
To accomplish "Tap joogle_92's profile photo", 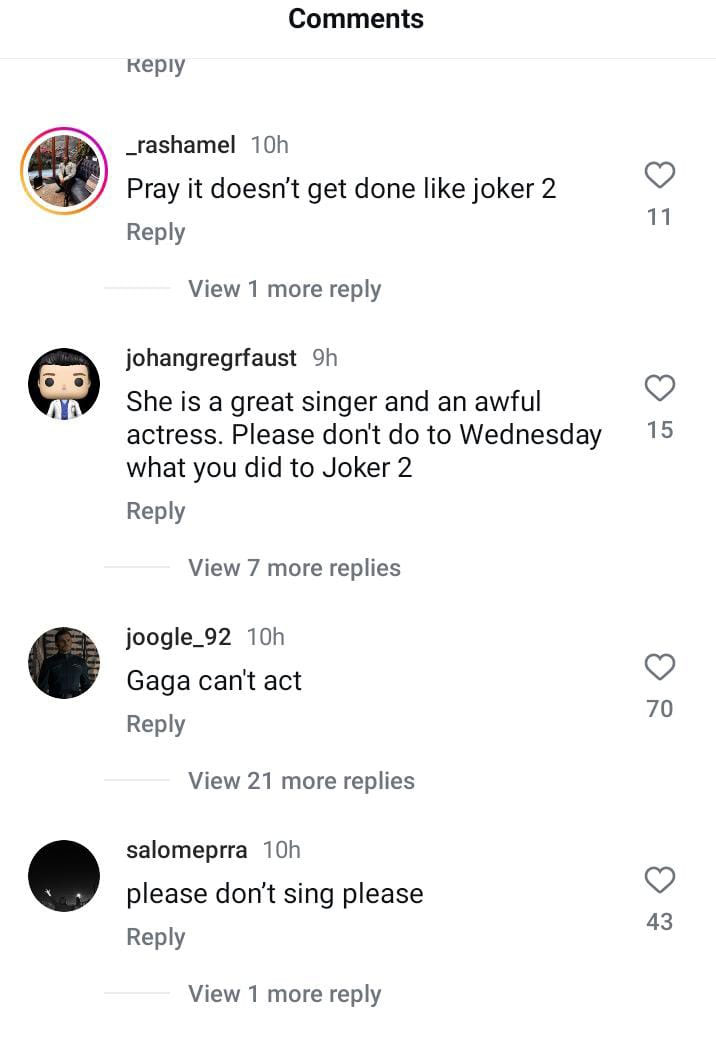I will tap(64, 663).
